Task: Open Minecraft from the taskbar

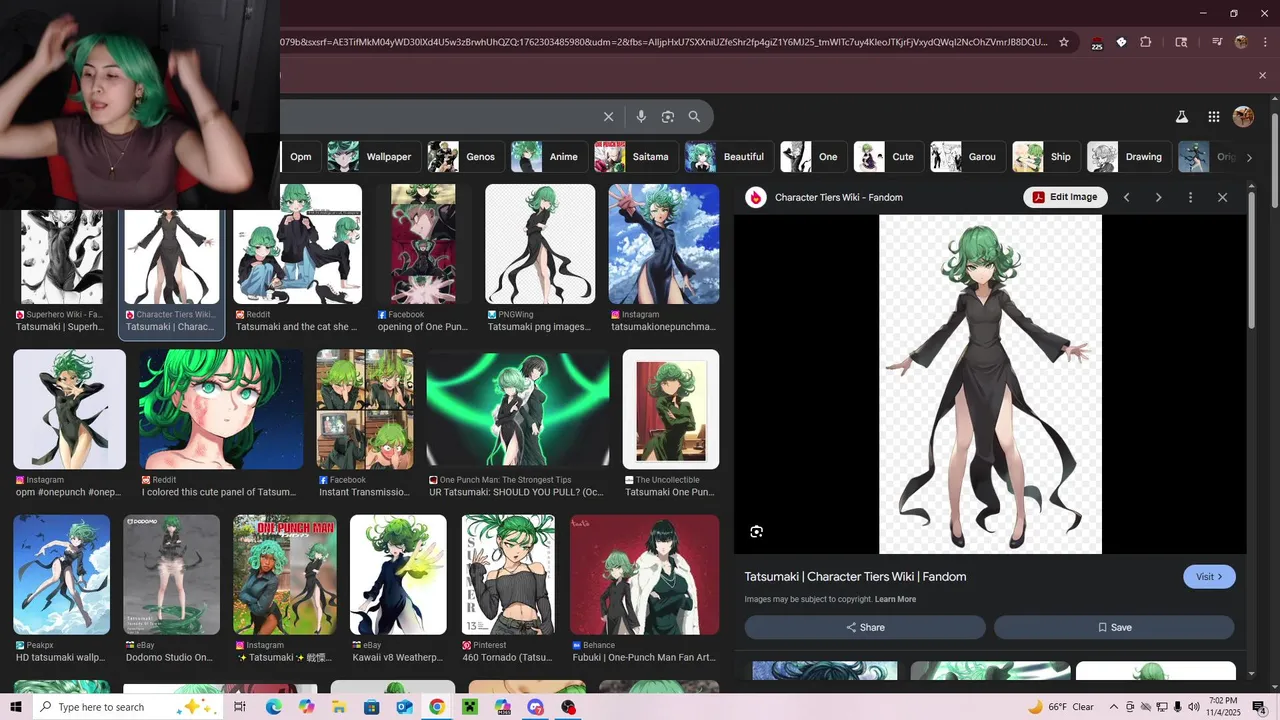Action: [x=470, y=707]
